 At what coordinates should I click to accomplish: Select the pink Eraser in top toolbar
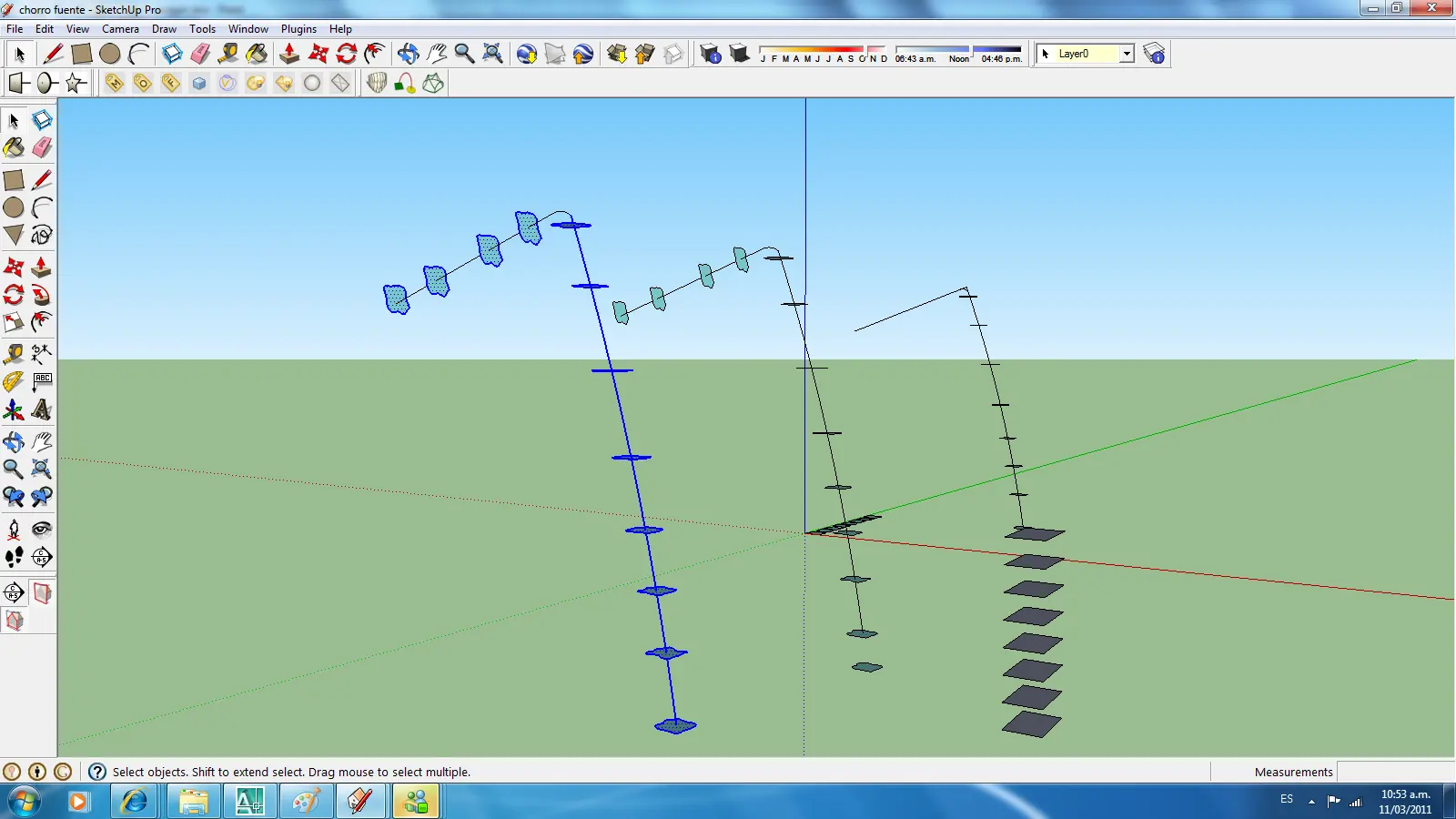tap(200, 54)
